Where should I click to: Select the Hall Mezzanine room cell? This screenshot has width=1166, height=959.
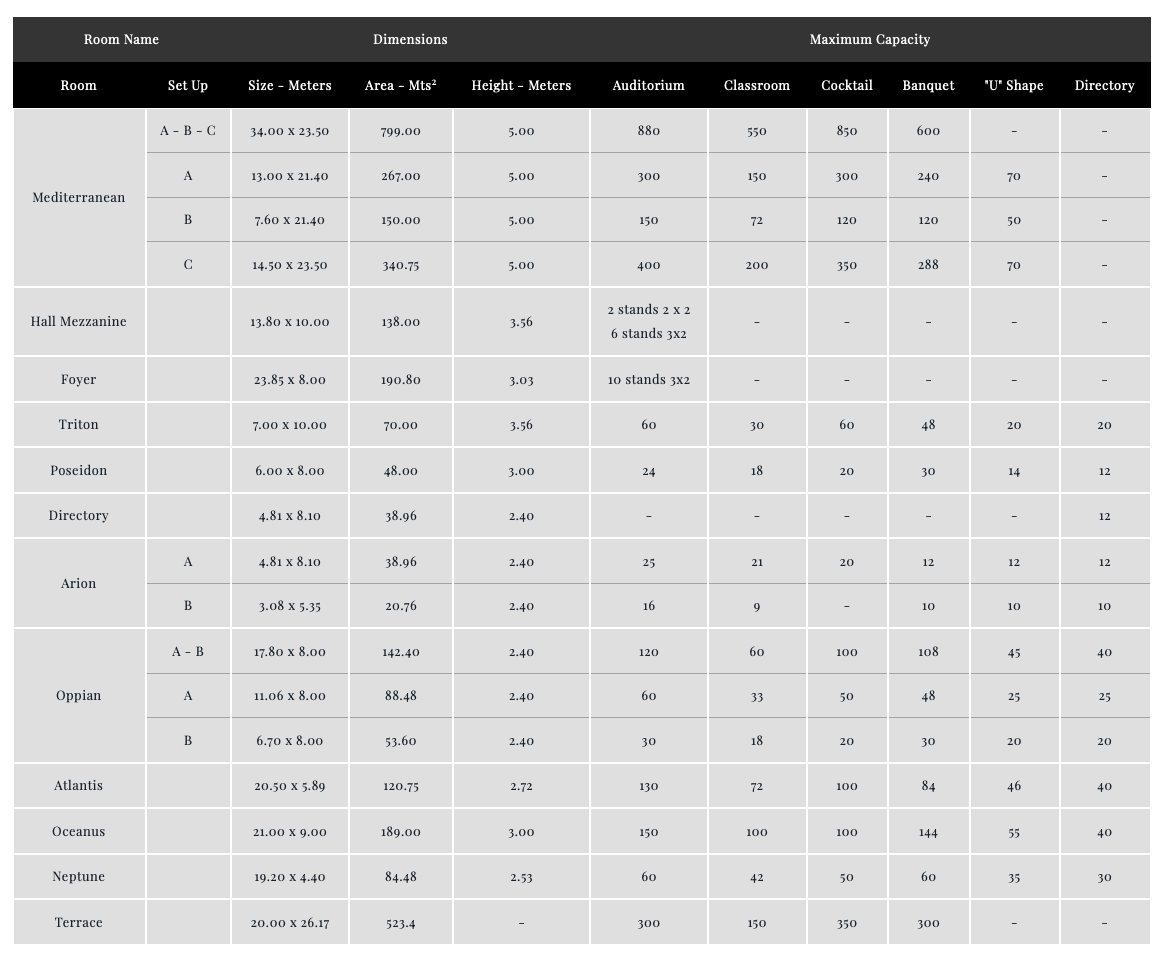(x=79, y=322)
